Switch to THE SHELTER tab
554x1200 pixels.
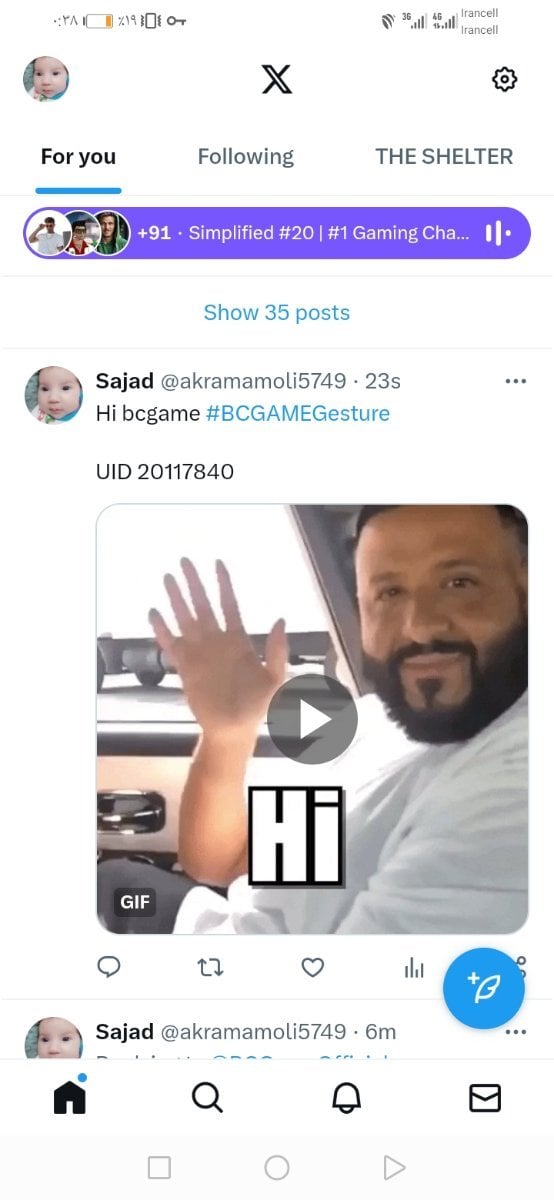[x=444, y=156]
